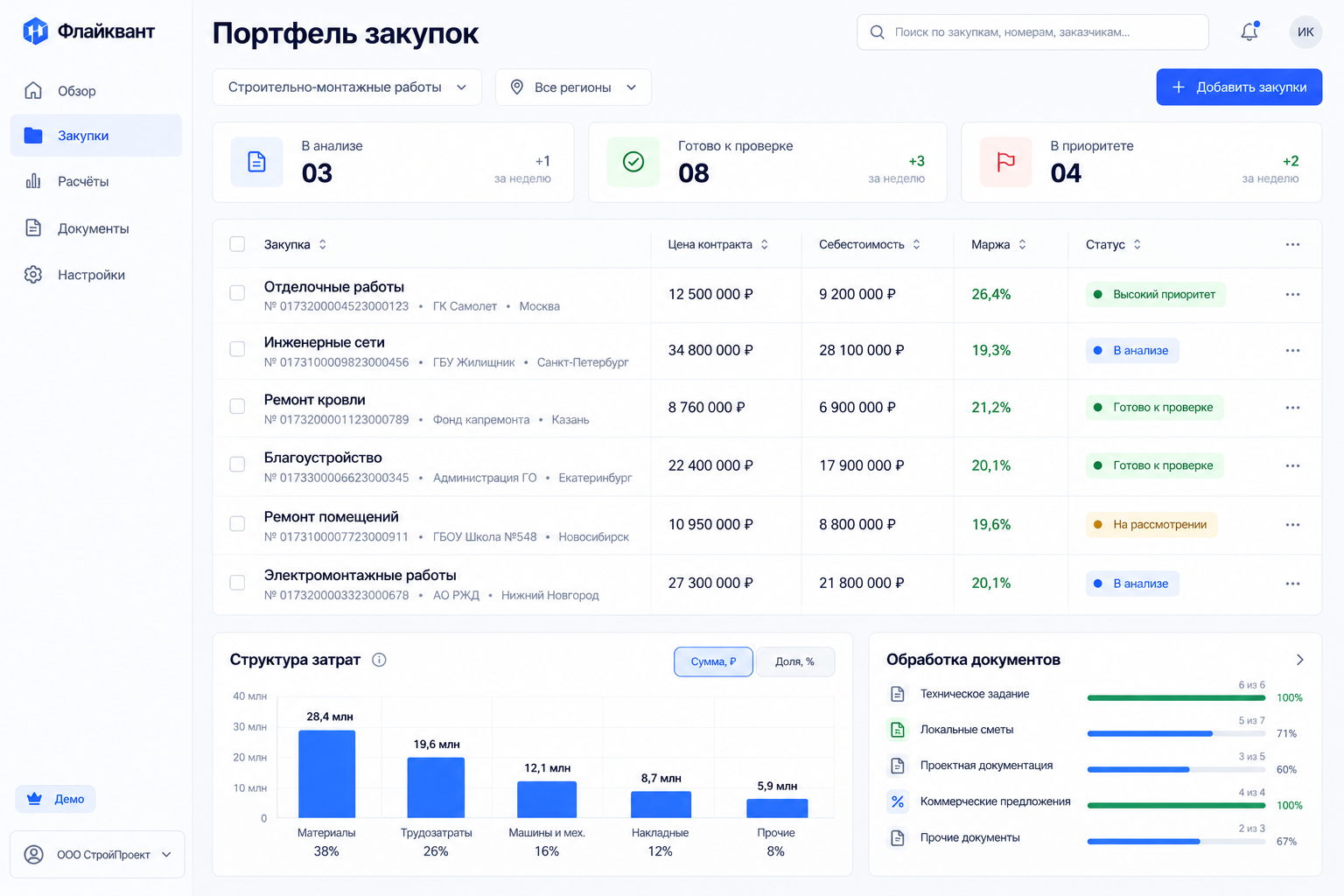Focus the search field for закупки

1032,32
